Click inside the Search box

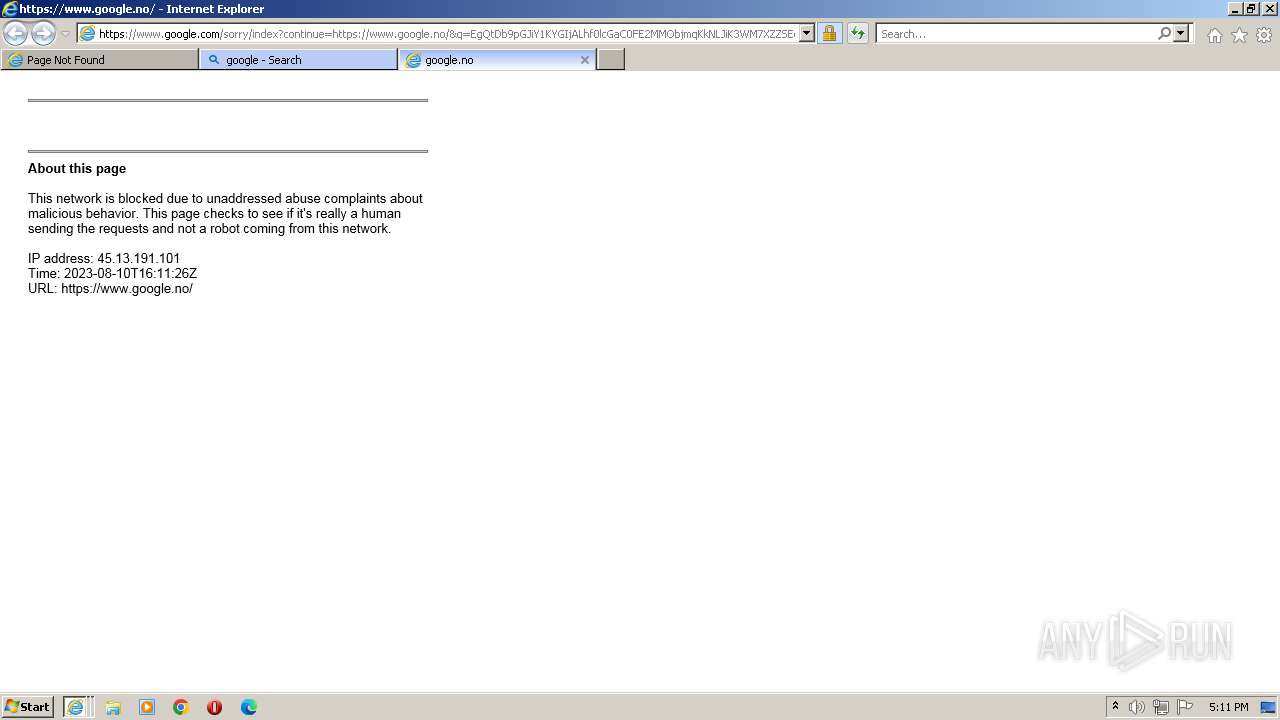[1015, 34]
